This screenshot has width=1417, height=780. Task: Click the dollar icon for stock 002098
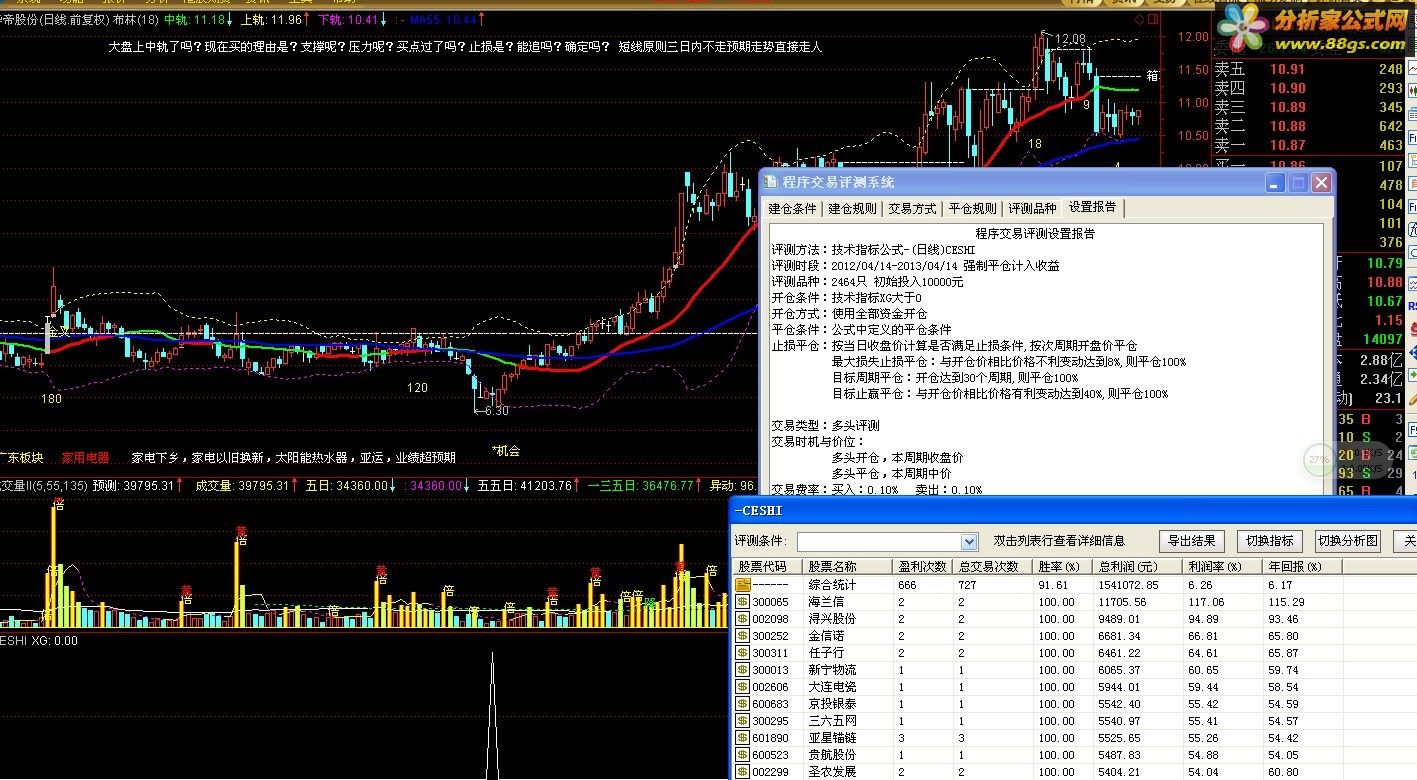[743, 619]
